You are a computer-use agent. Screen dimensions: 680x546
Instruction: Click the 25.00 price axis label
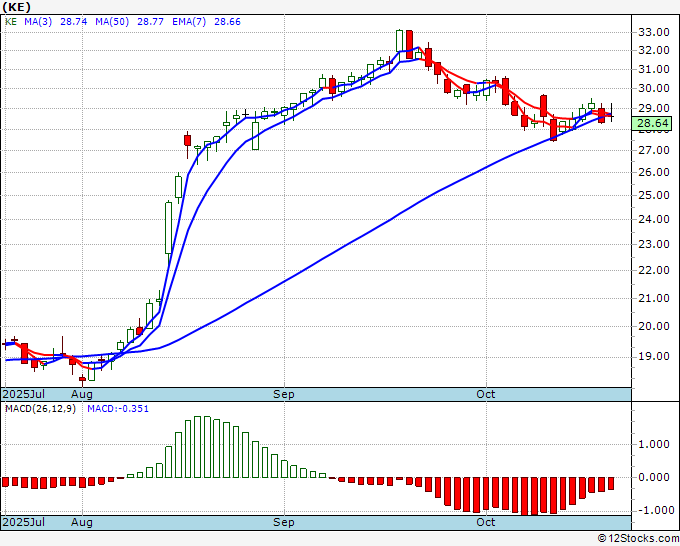pos(654,195)
